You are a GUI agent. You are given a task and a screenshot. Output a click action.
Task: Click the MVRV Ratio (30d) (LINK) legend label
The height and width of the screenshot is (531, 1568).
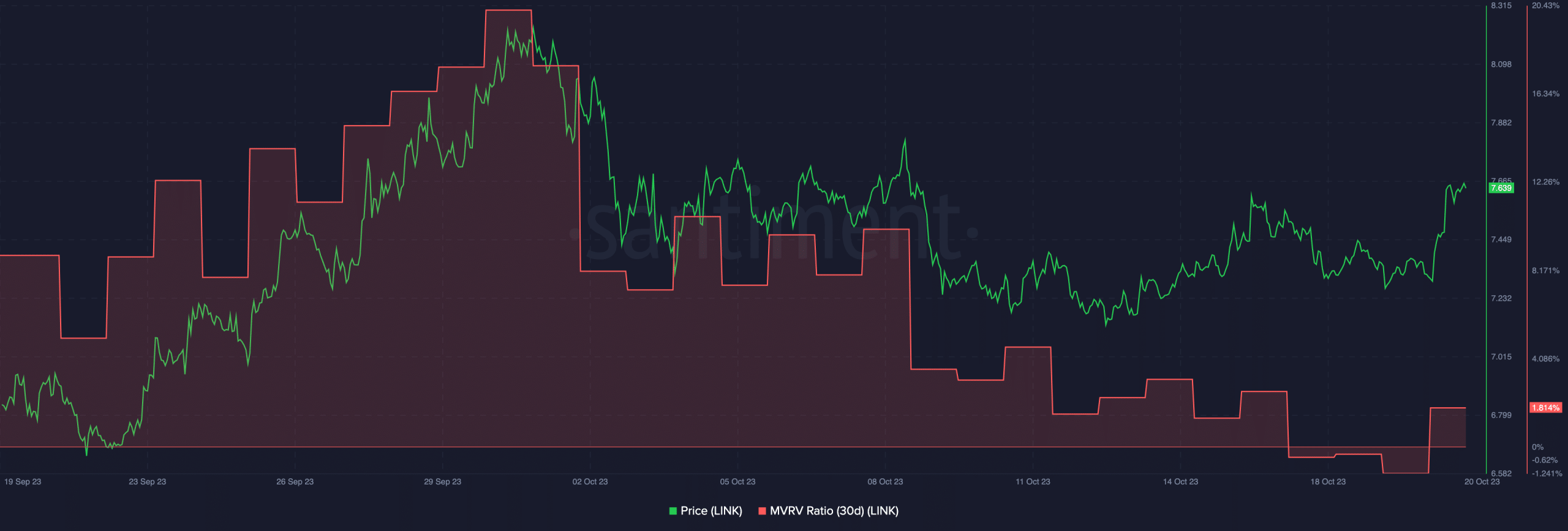834,511
